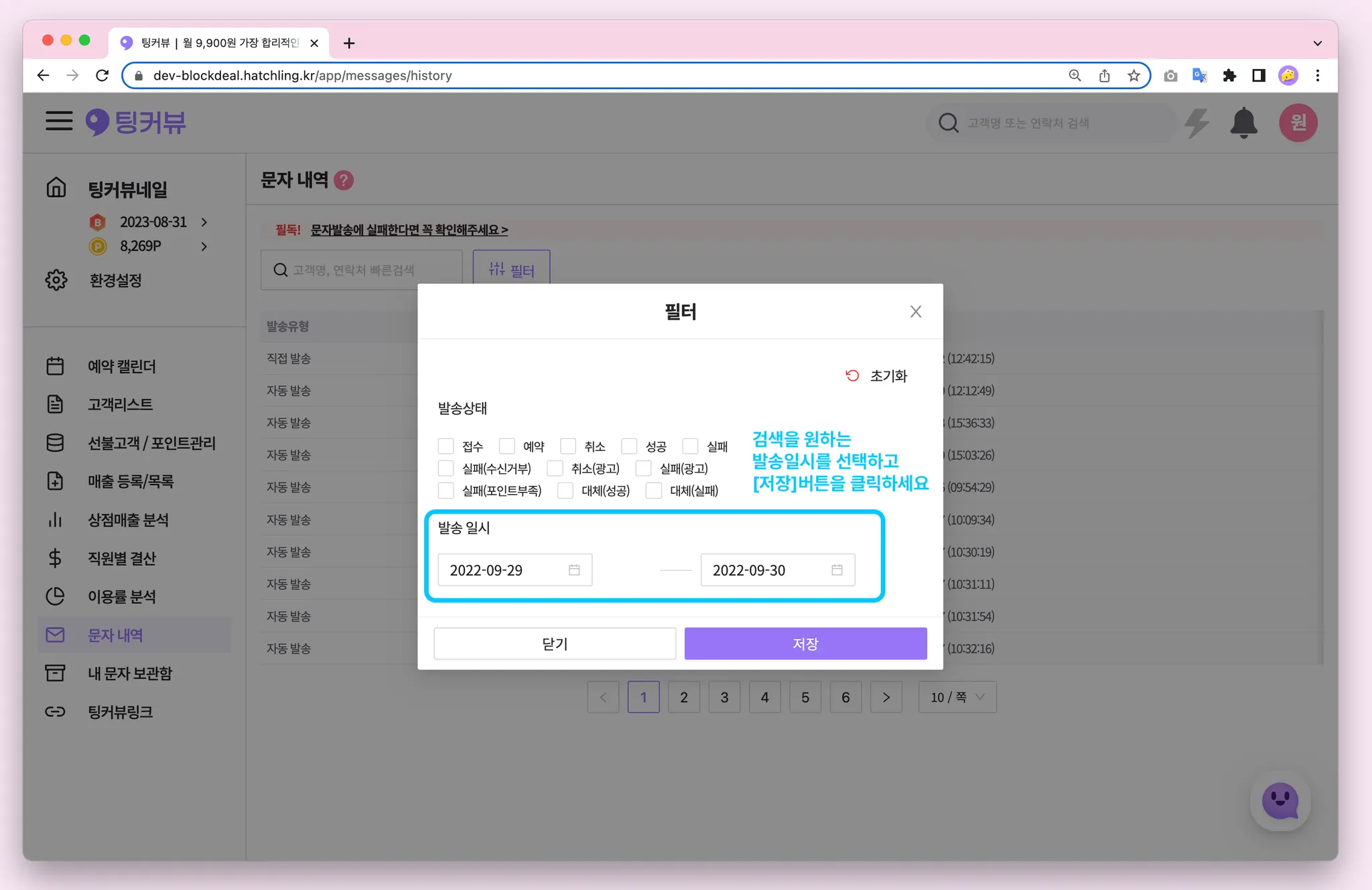Open 고객리스트 in the sidebar

121,404
